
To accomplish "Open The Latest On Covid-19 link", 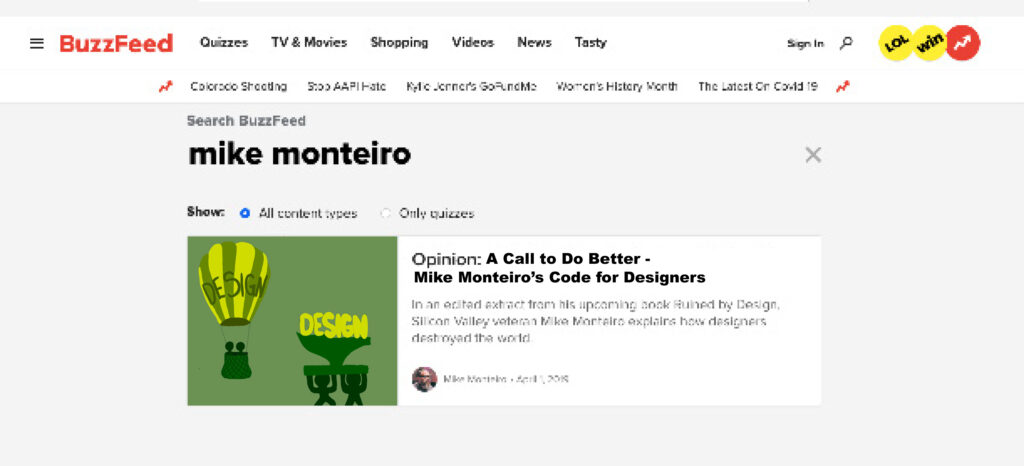I will [x=758, y=86].
